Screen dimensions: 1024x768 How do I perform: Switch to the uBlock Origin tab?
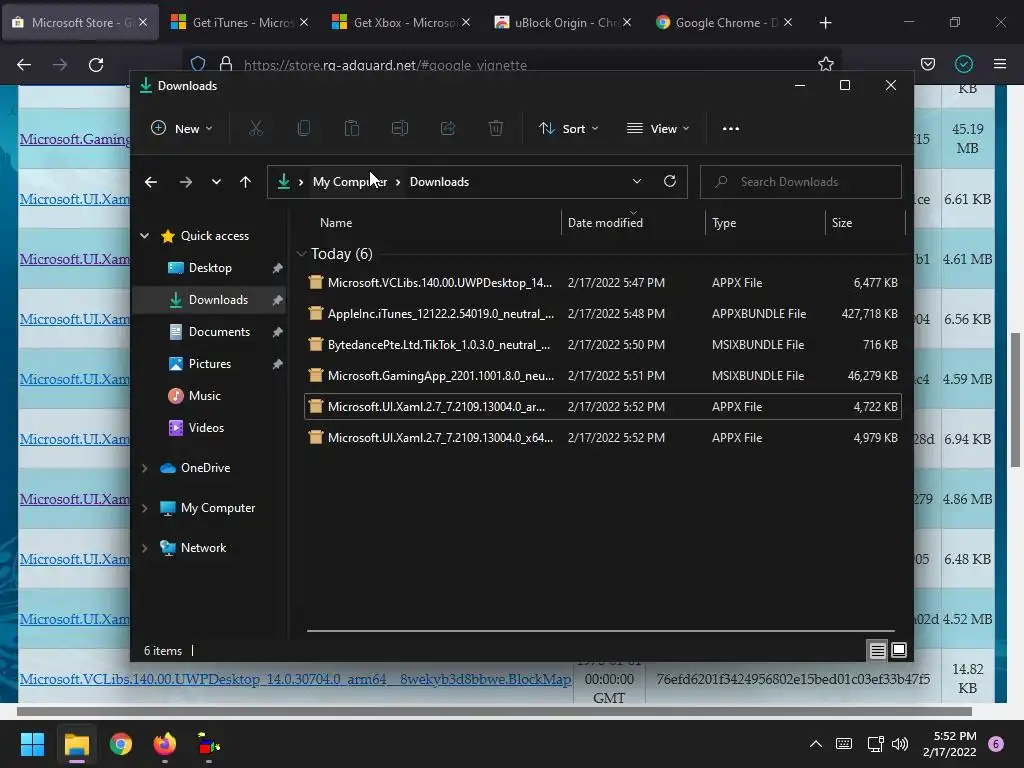(562, 23)
